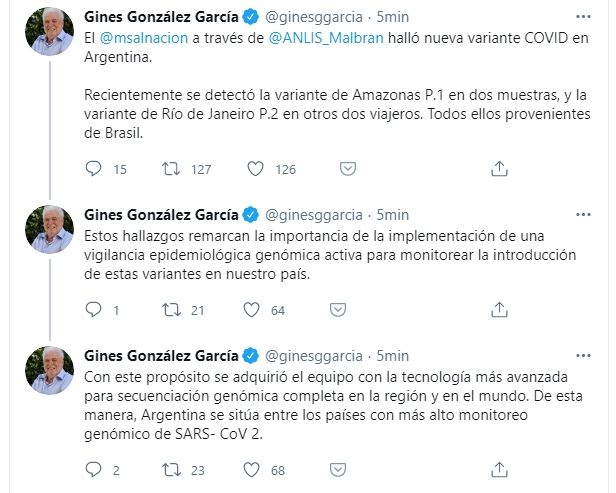Retweet the first tweet with 127 retweets
Image resolution: width=616 pixels, height=493 pixels.
click(x=168, y=169)
